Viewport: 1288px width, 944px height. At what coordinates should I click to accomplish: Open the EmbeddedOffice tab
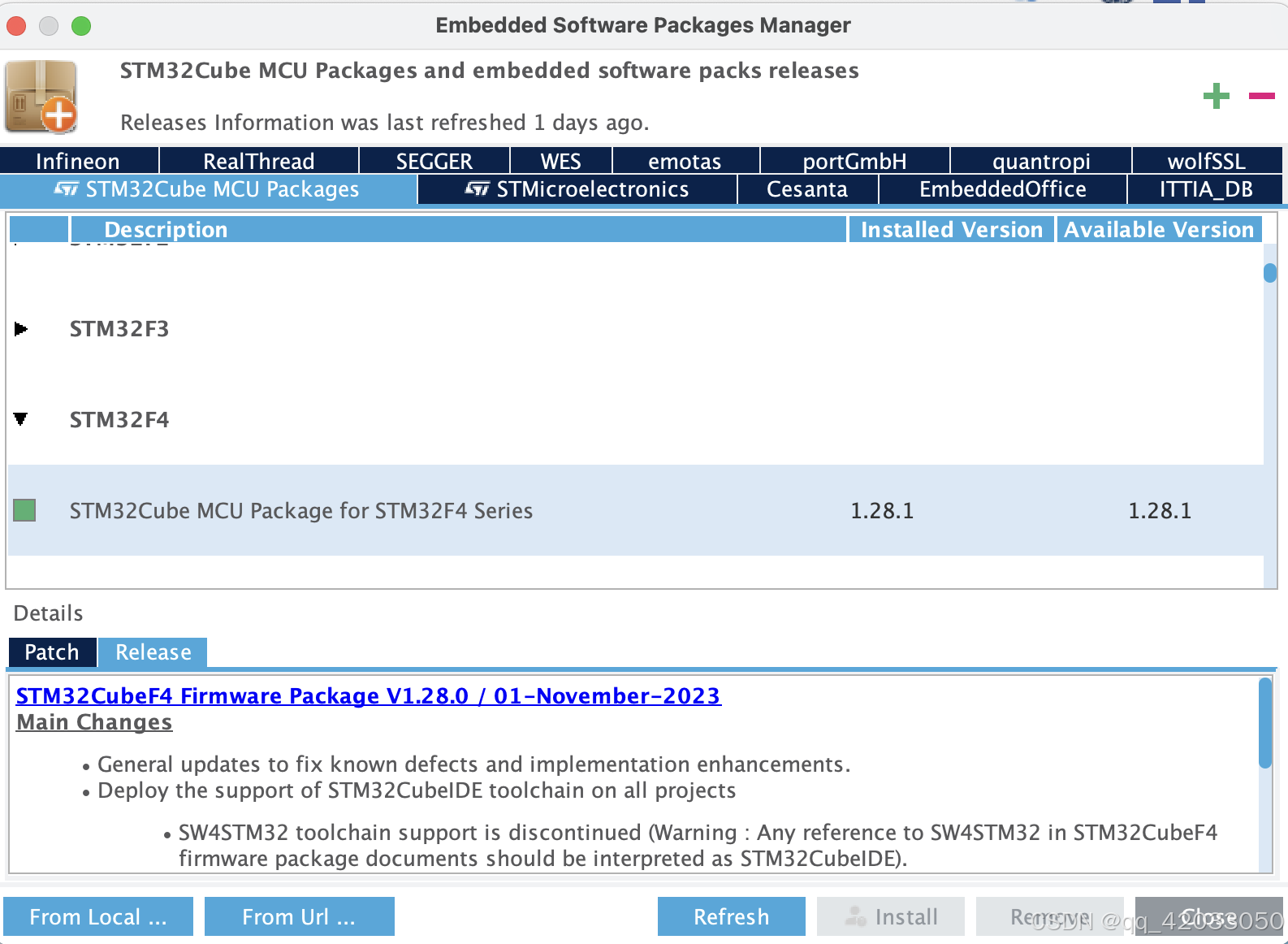(1002, 189)
